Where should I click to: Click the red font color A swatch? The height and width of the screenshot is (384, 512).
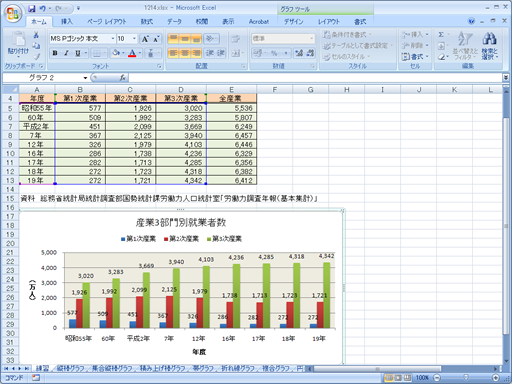132,53
